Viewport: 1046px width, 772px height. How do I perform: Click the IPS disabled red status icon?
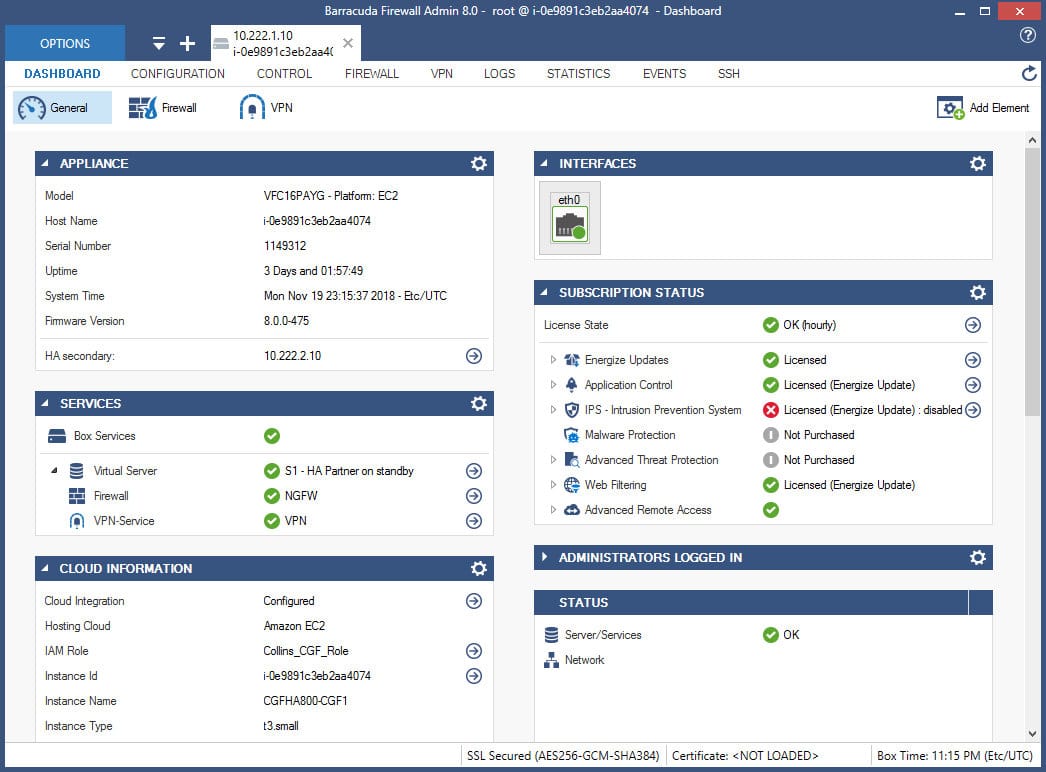[x=770, y=410]
